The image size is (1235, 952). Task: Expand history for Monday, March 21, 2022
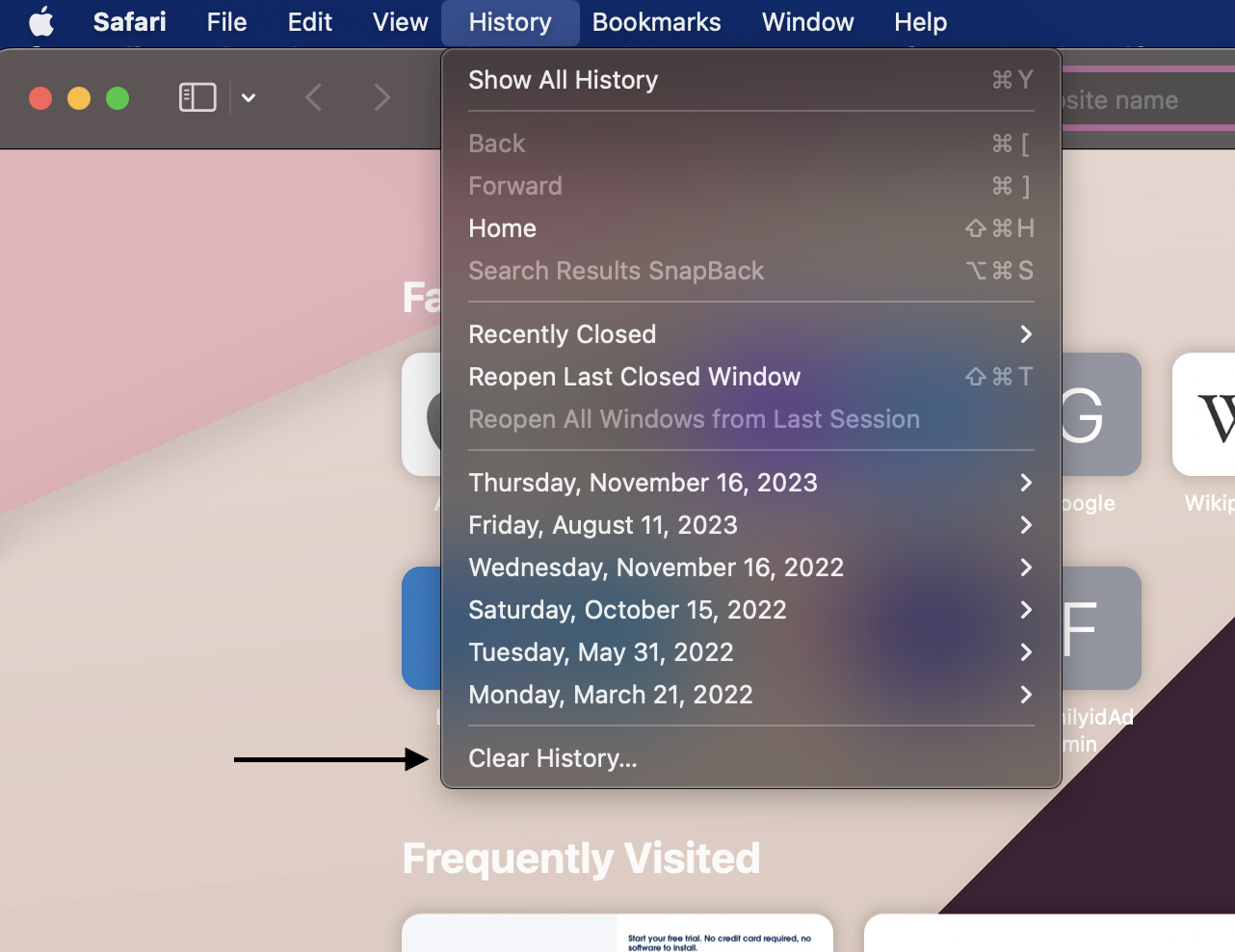pyautogui.click(x=751, y=695)
